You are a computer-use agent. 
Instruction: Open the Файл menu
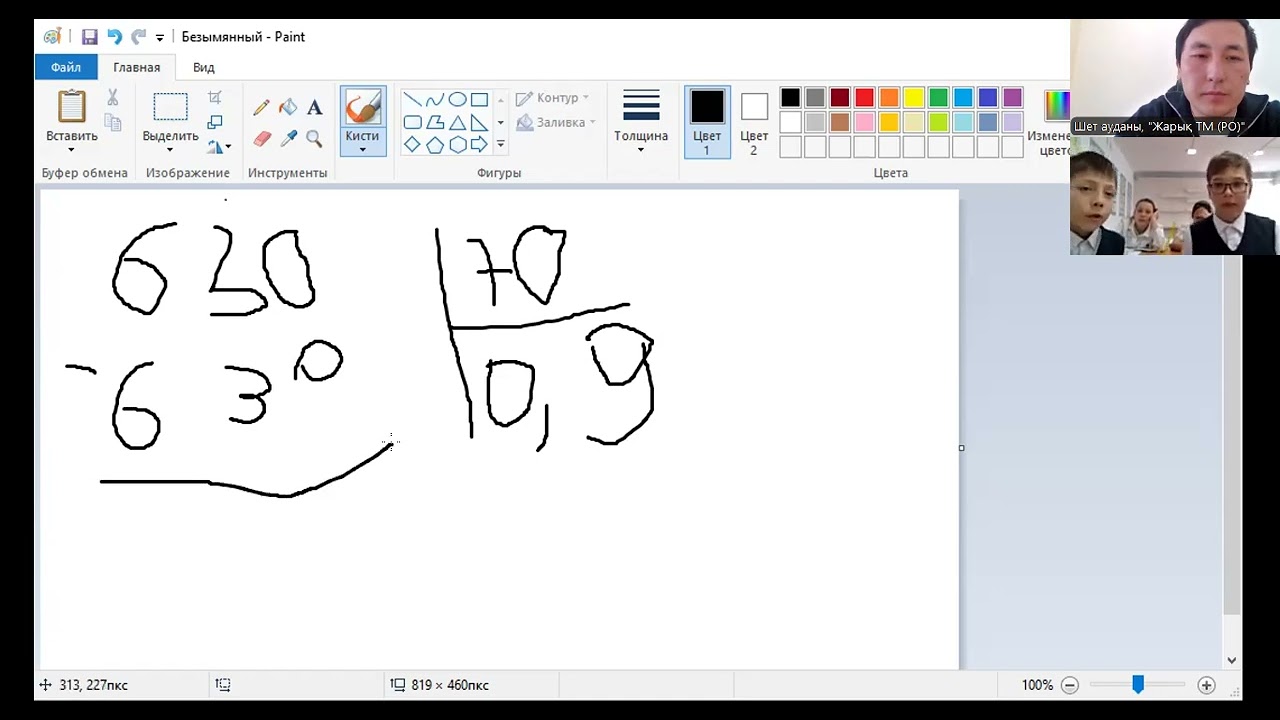pyautogui.click(x=66, y=67)
